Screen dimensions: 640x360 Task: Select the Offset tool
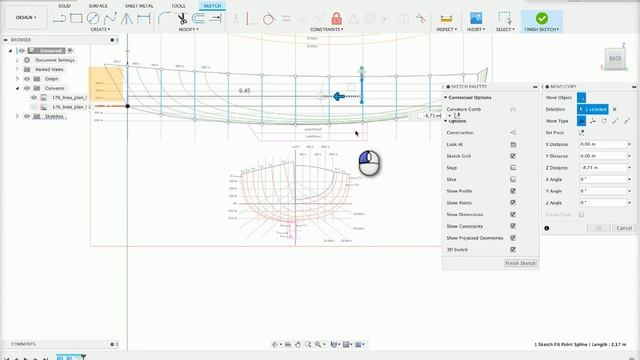click(x=199, y=18)
